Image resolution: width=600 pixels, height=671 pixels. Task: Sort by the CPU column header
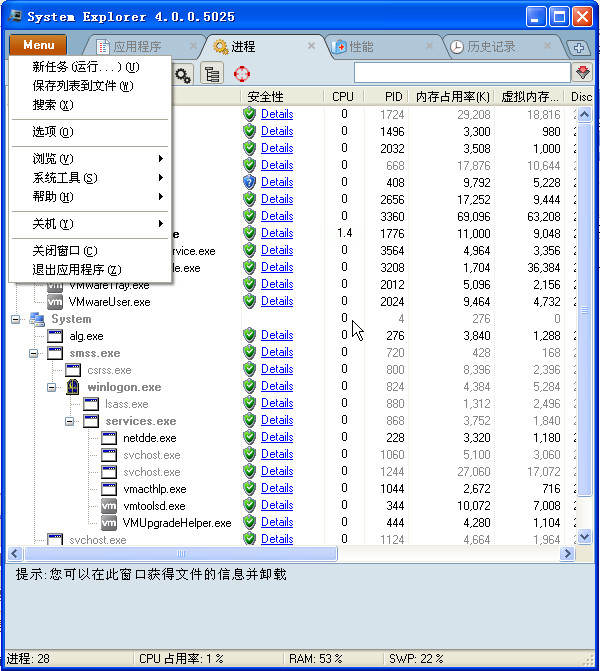[x=343, y=97]
